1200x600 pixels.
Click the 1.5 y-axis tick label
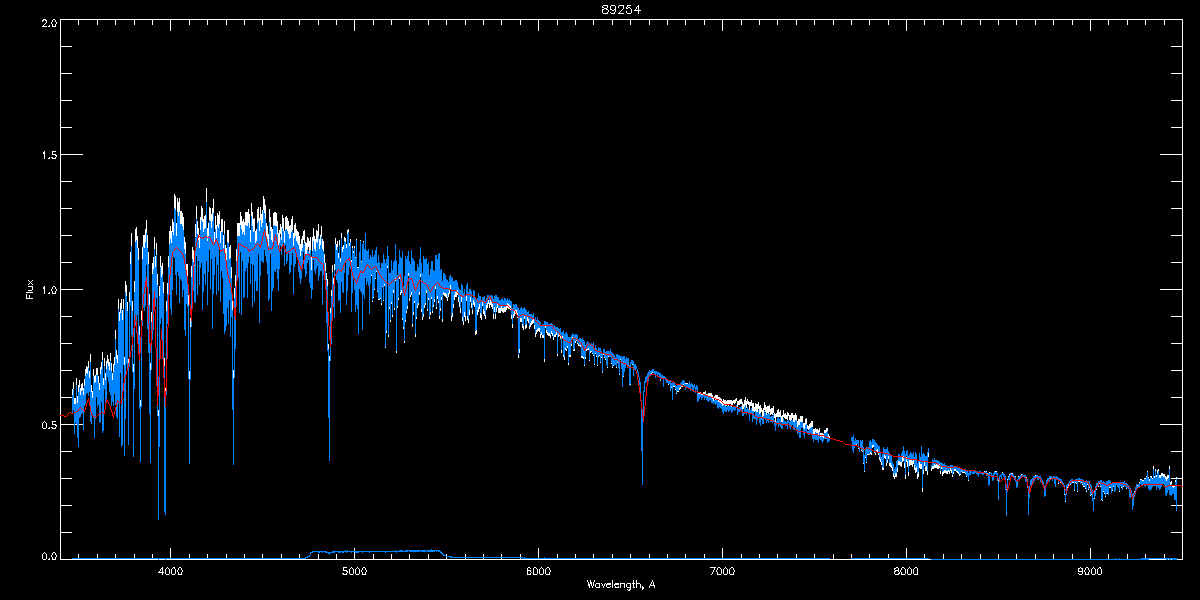48,156
